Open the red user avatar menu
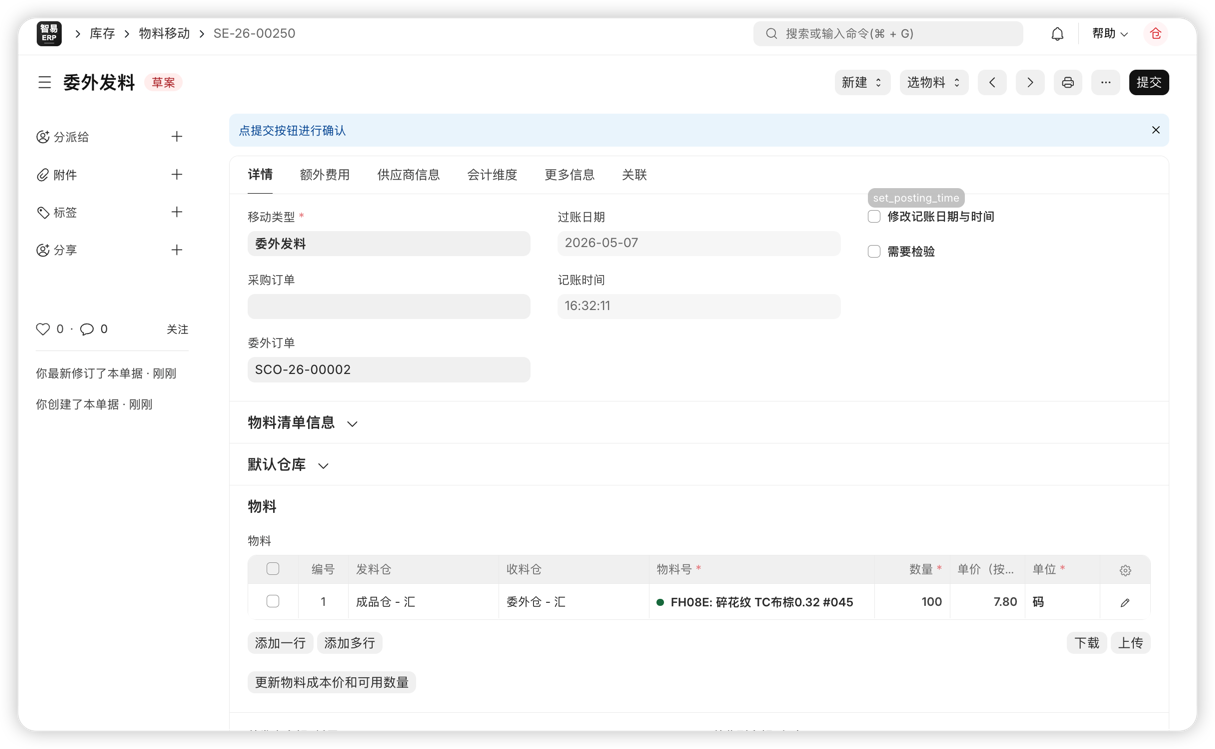 pyautogui.click(x=1156, y=34)
